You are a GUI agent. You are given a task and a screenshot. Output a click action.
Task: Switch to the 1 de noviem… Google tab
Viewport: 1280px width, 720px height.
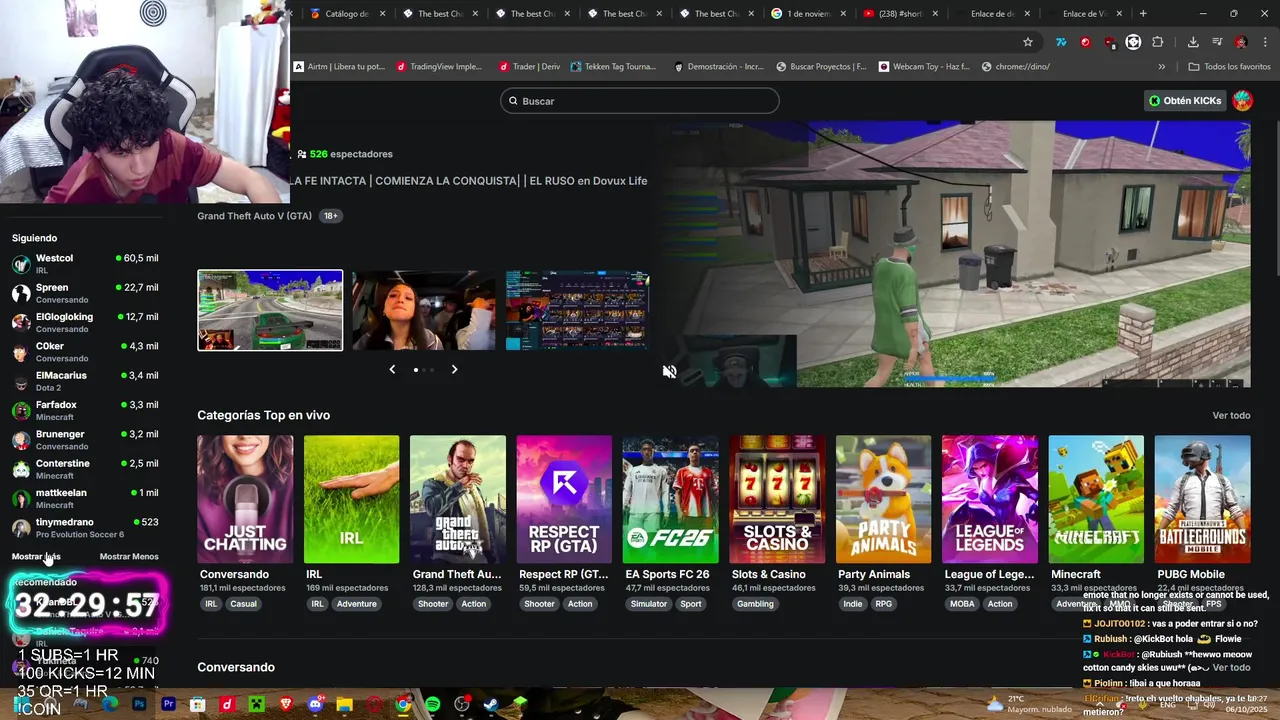pyautogui.click(x=809, y=14)
